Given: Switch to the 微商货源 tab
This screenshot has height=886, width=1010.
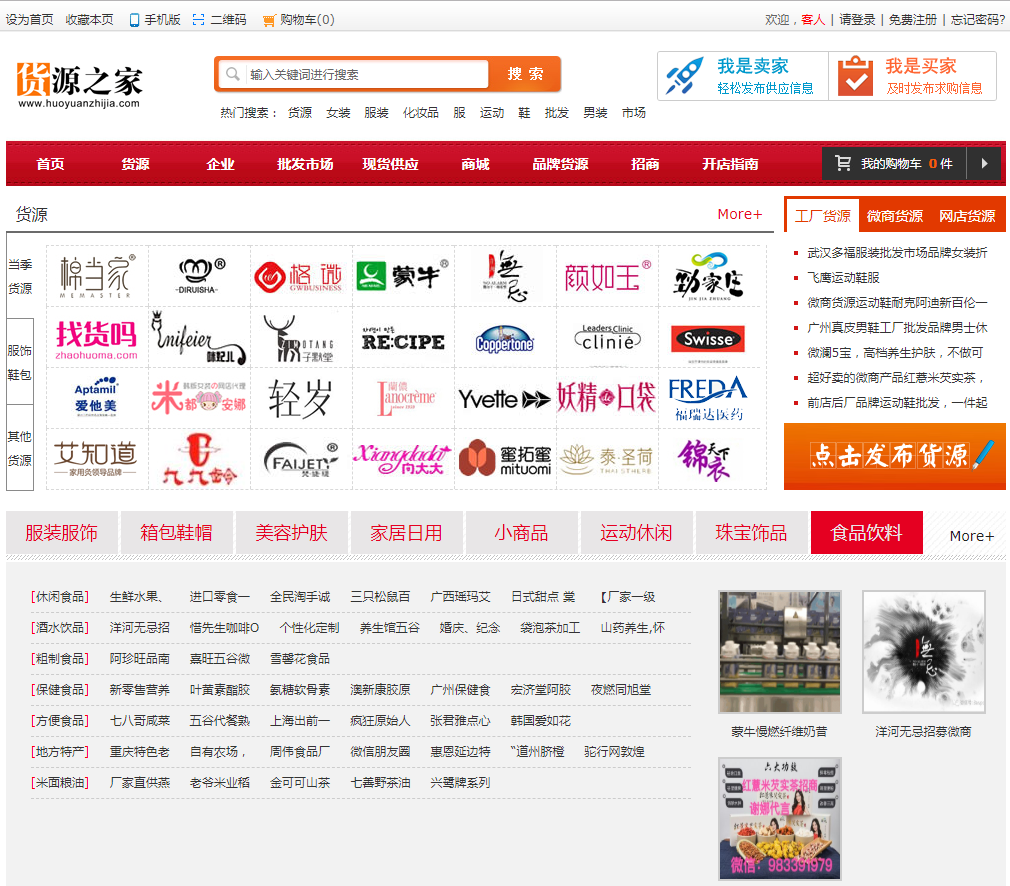Looking at the screenshot, I should pyautogui.click(x=895, y=216).
